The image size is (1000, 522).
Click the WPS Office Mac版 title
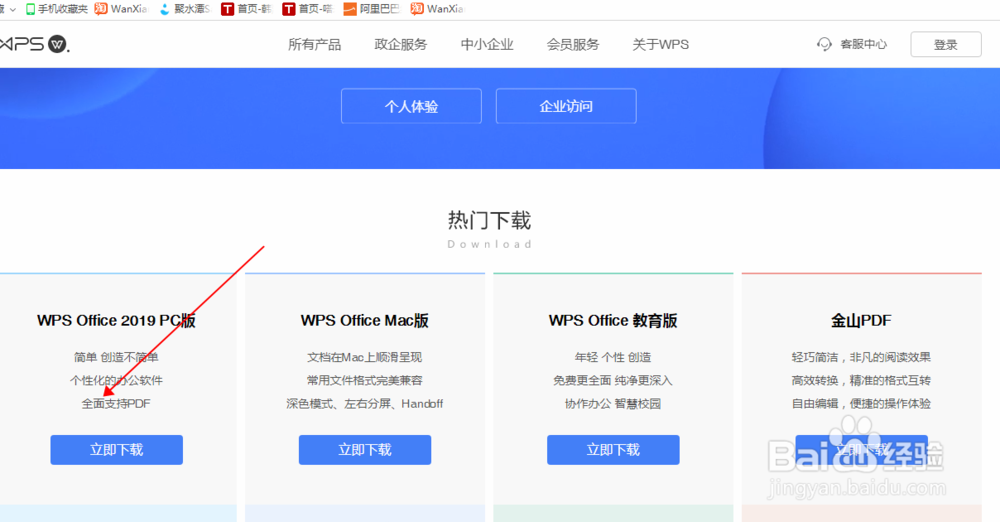point(364,320)
